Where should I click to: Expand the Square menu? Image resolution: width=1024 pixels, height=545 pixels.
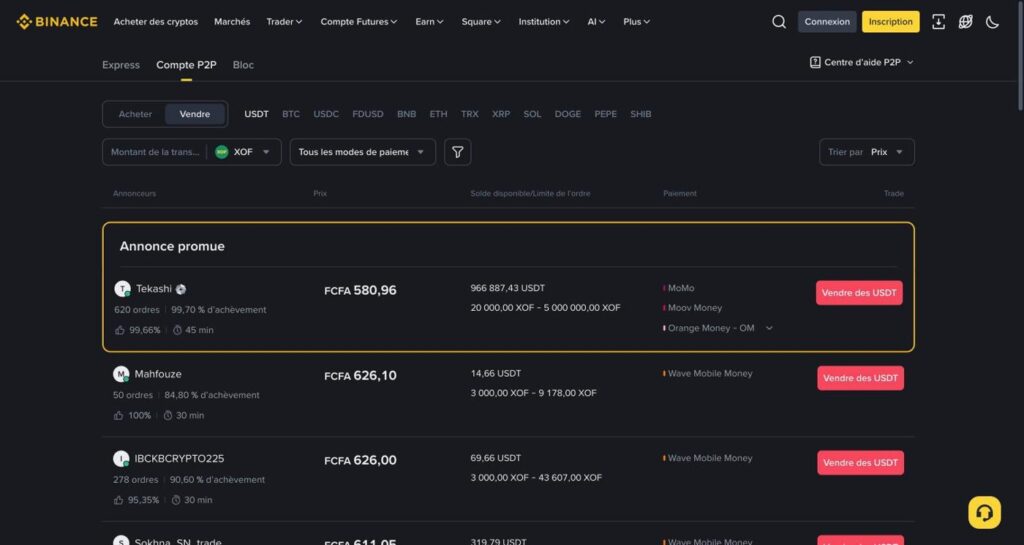[481, 22]
